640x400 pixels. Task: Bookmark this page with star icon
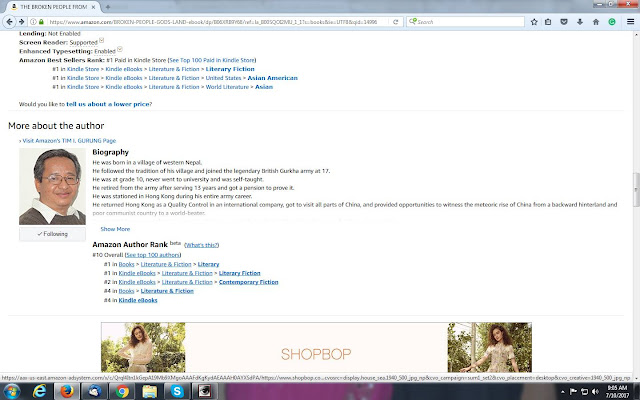tap(534, 22)
